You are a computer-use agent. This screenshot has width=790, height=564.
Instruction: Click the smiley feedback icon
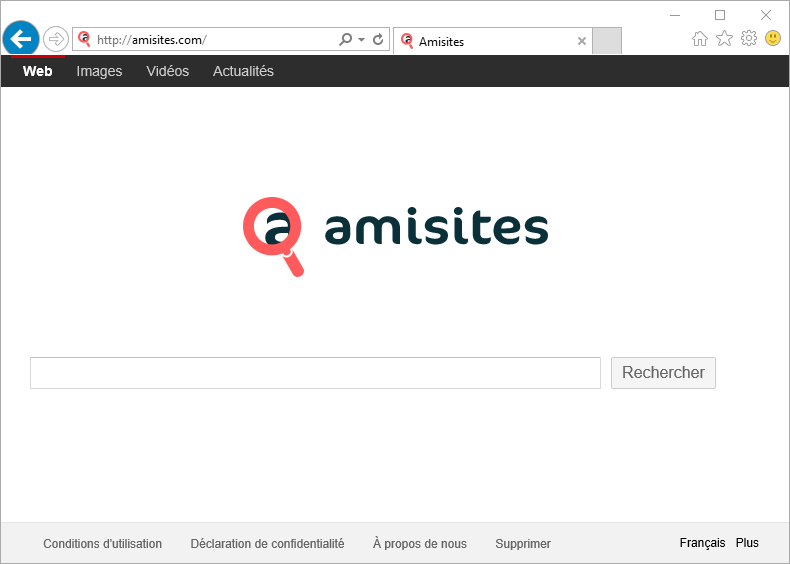[x=773, y=38]
